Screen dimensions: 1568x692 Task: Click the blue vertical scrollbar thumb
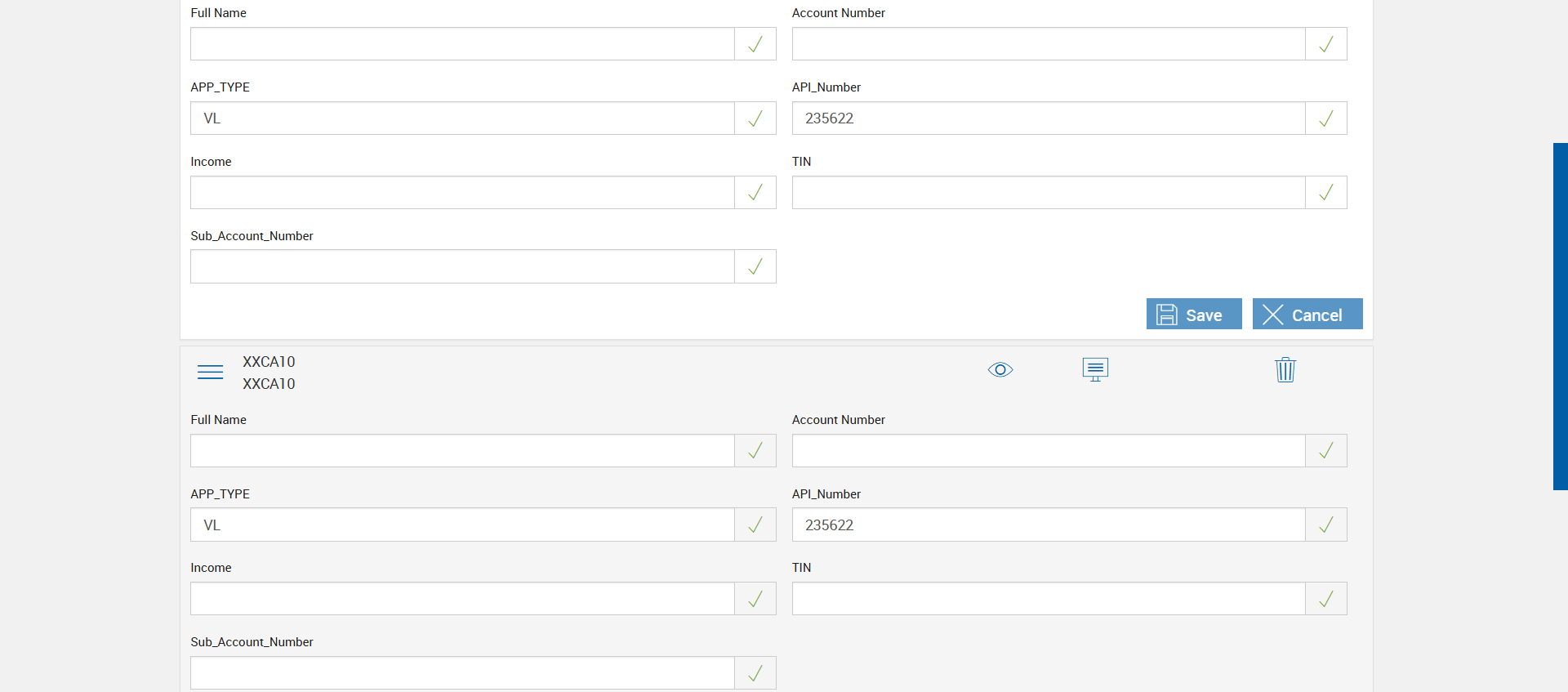(1560, 316)
